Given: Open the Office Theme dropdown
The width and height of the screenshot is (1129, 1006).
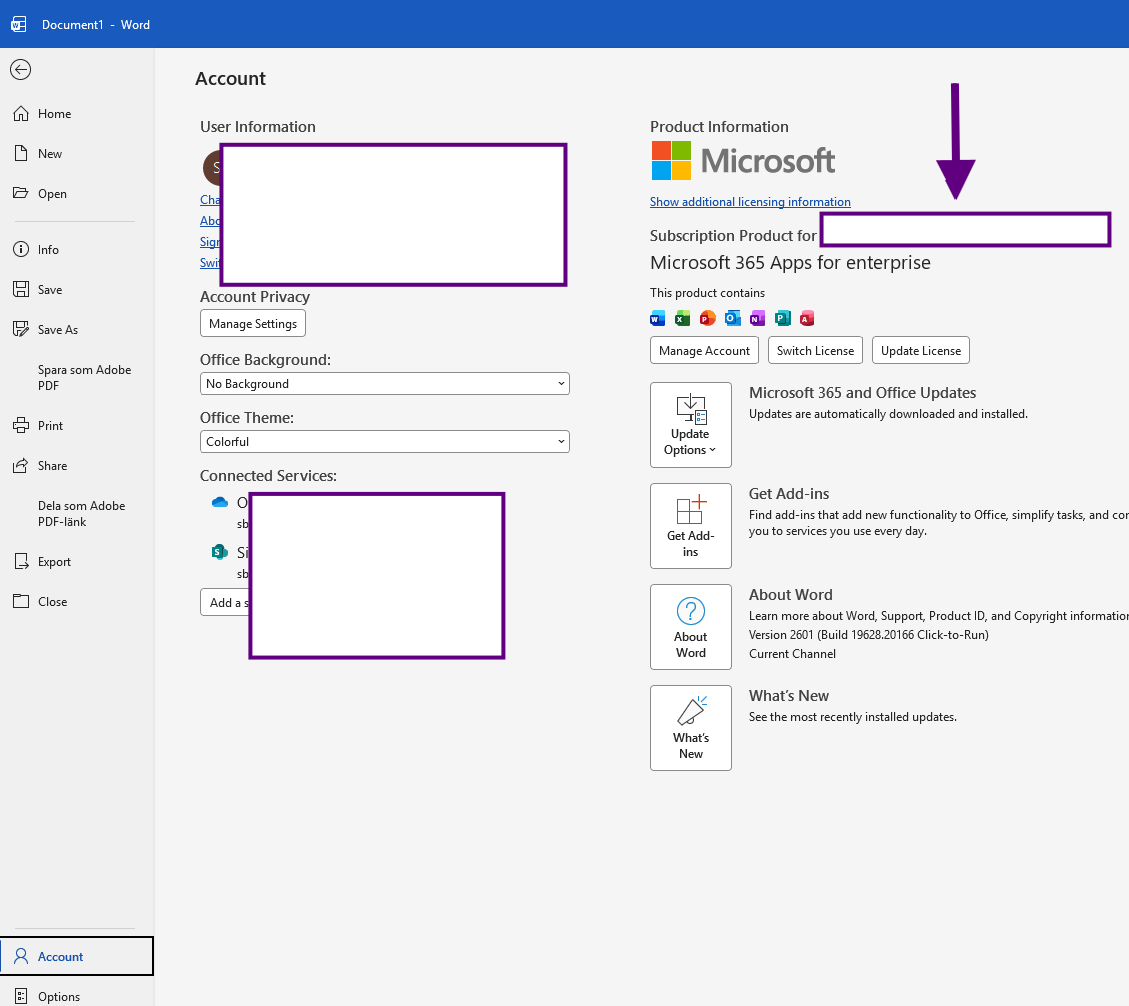Looking at the screenshot, I should click(x=384, y=441).
